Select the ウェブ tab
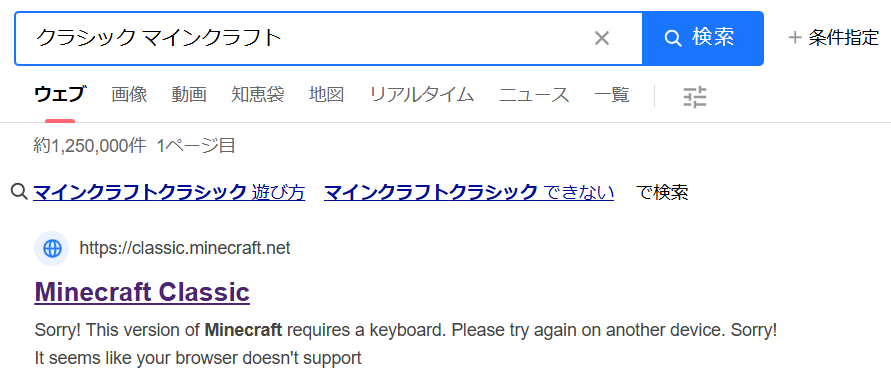This screenshot has width=891, height=382. 60,94
